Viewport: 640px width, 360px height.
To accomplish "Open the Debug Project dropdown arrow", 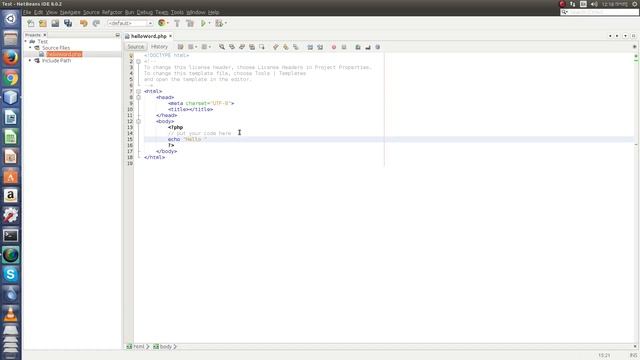I will [x=225, y=23].
